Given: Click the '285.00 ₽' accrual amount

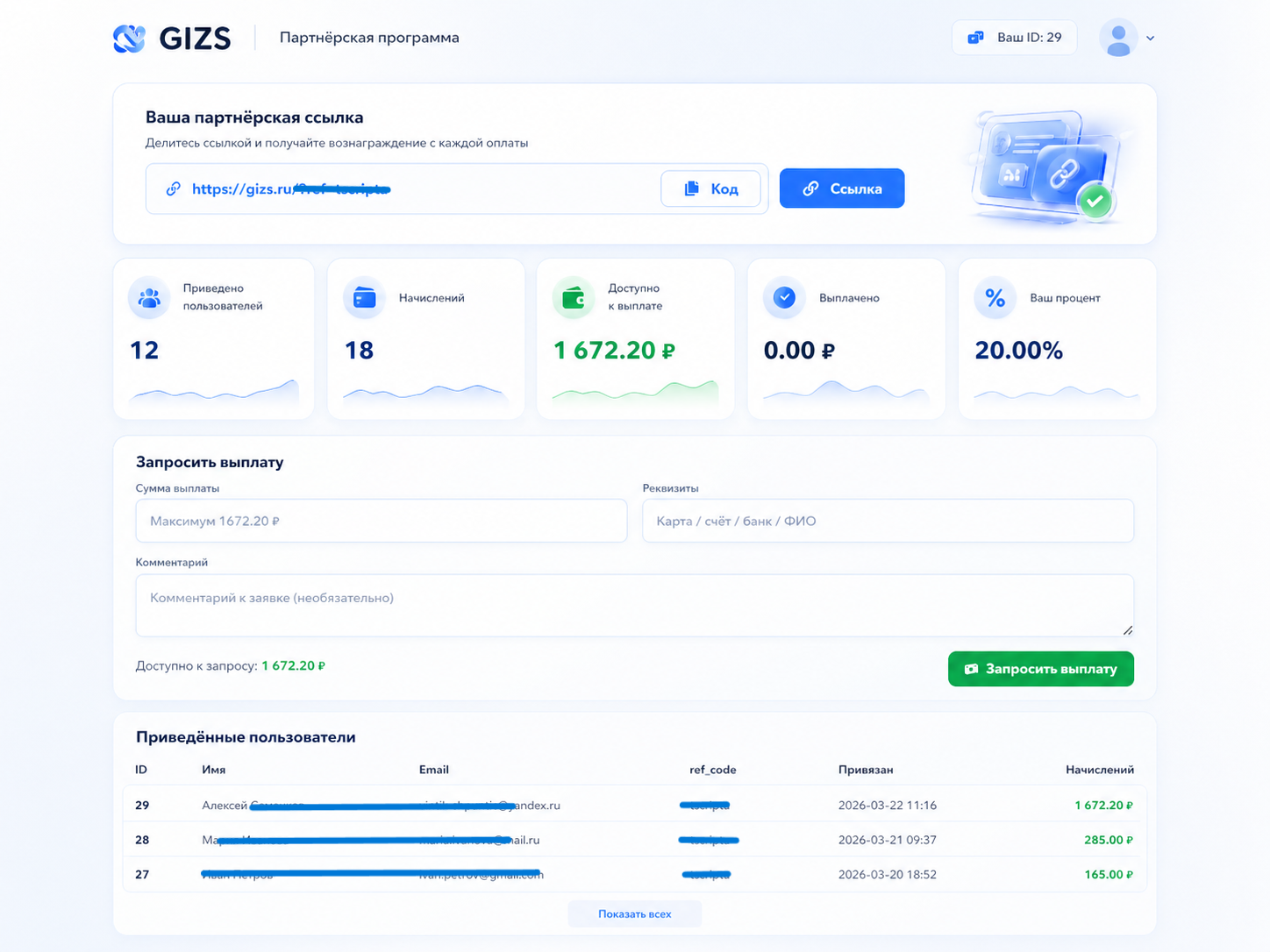Looking at the screenshot, I should (1109, 840).
